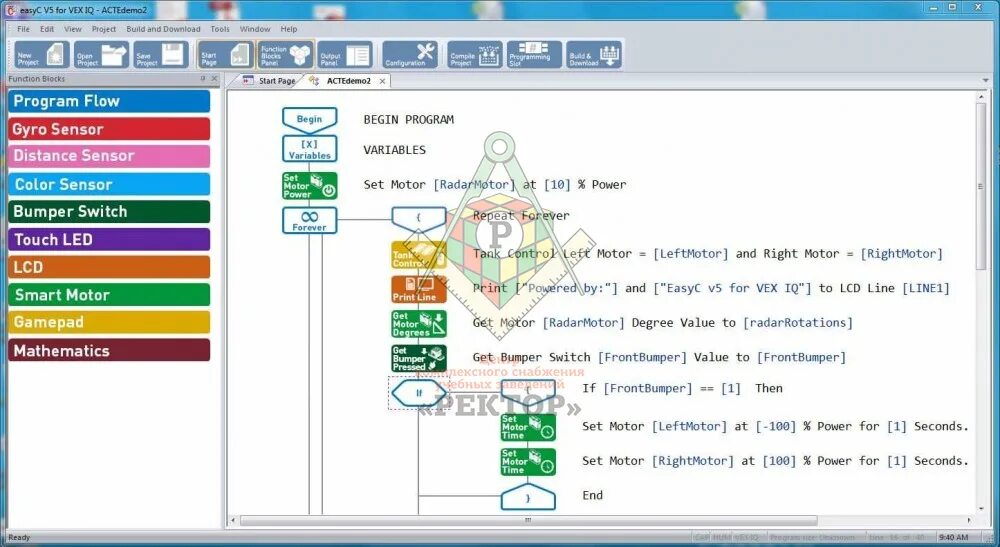Click the Save Project toolbar button
Image resolution: width=1000 pixels, height=547 pixels.
coord(161,55)
